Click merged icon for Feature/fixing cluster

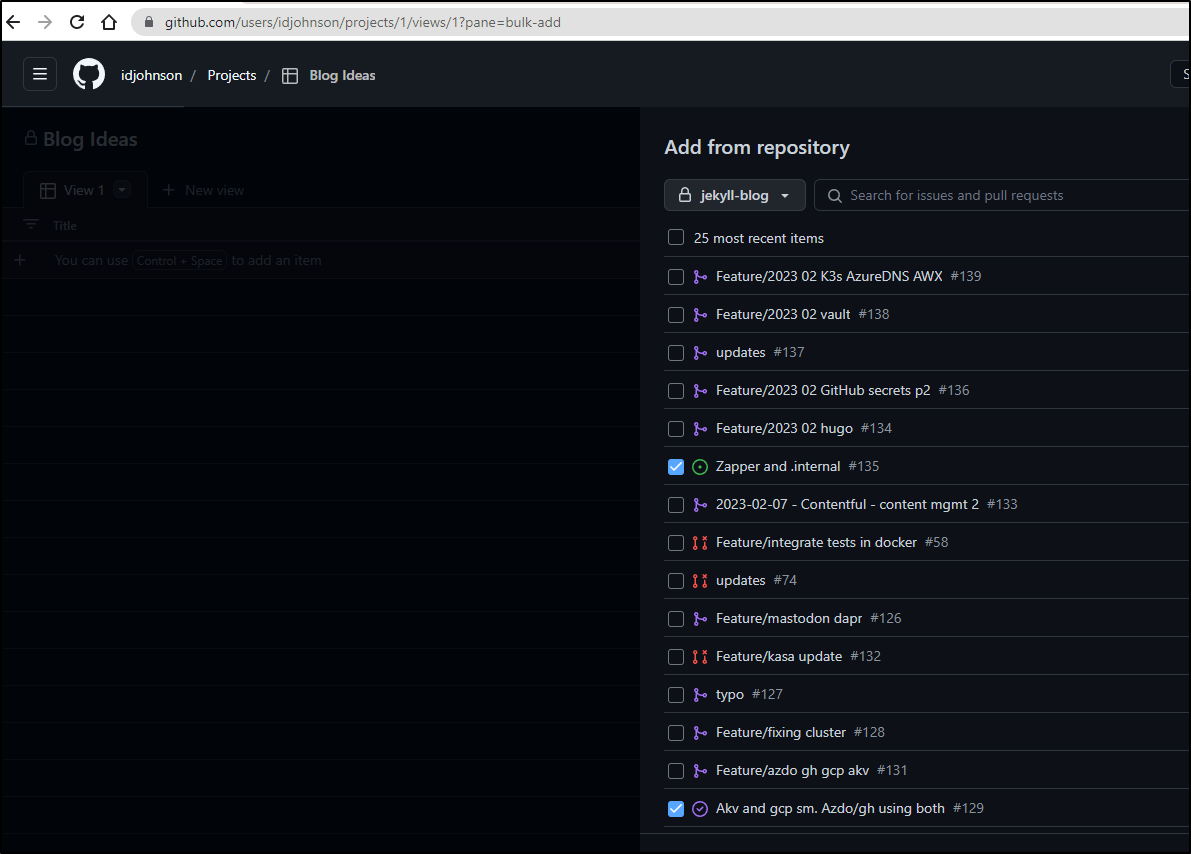coord(700,732)
